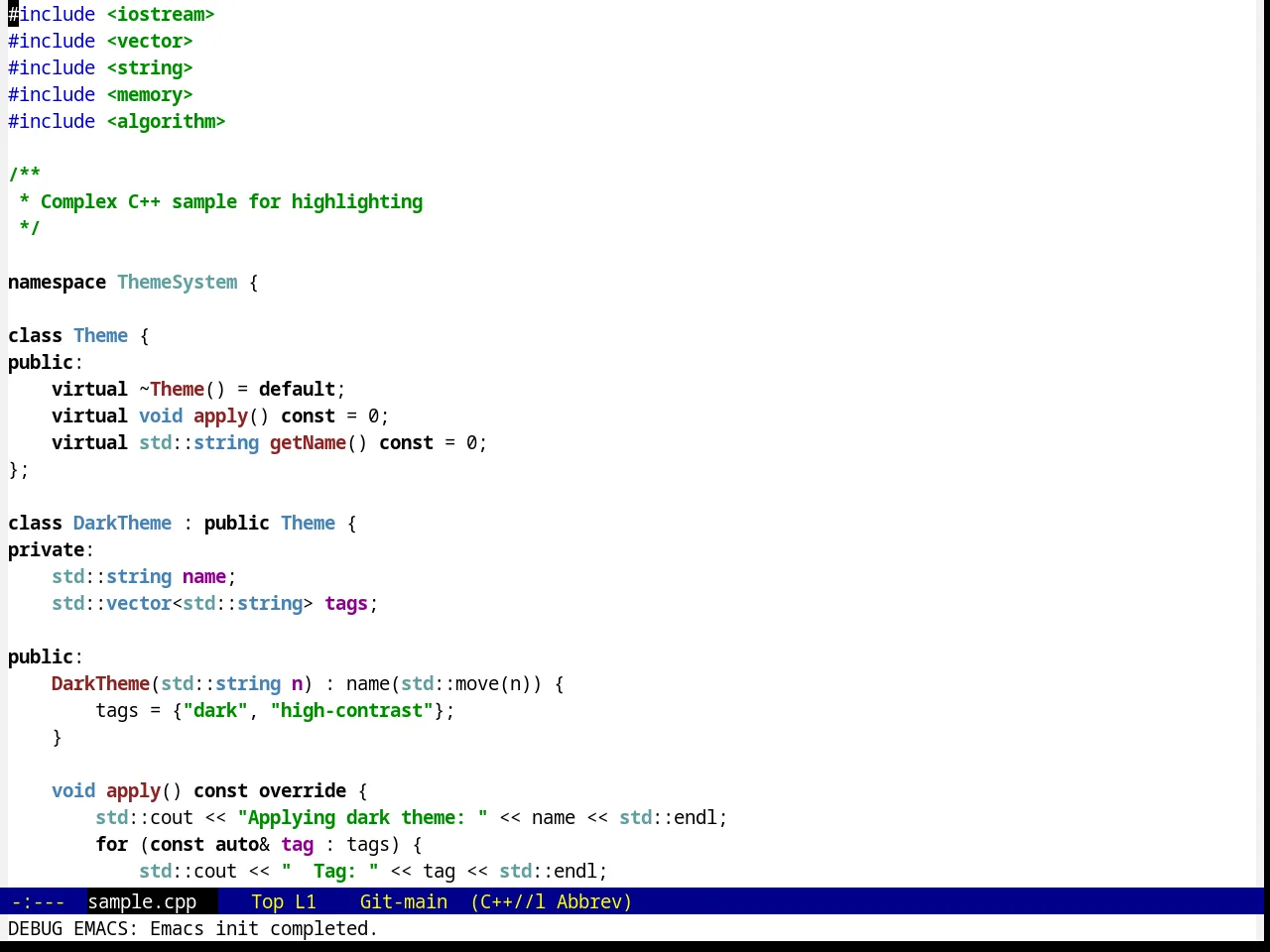Click the Abbrev minor mode indicator
Viewport: 1270px width, 952px height.
(x=589, y=901)
